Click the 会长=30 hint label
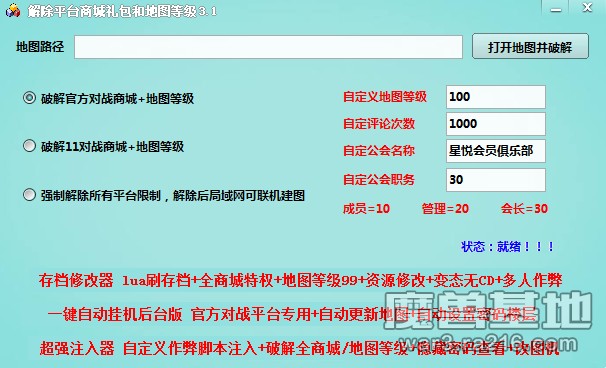The height and width of the screenshot is (368, 606). tap(524, 209)
